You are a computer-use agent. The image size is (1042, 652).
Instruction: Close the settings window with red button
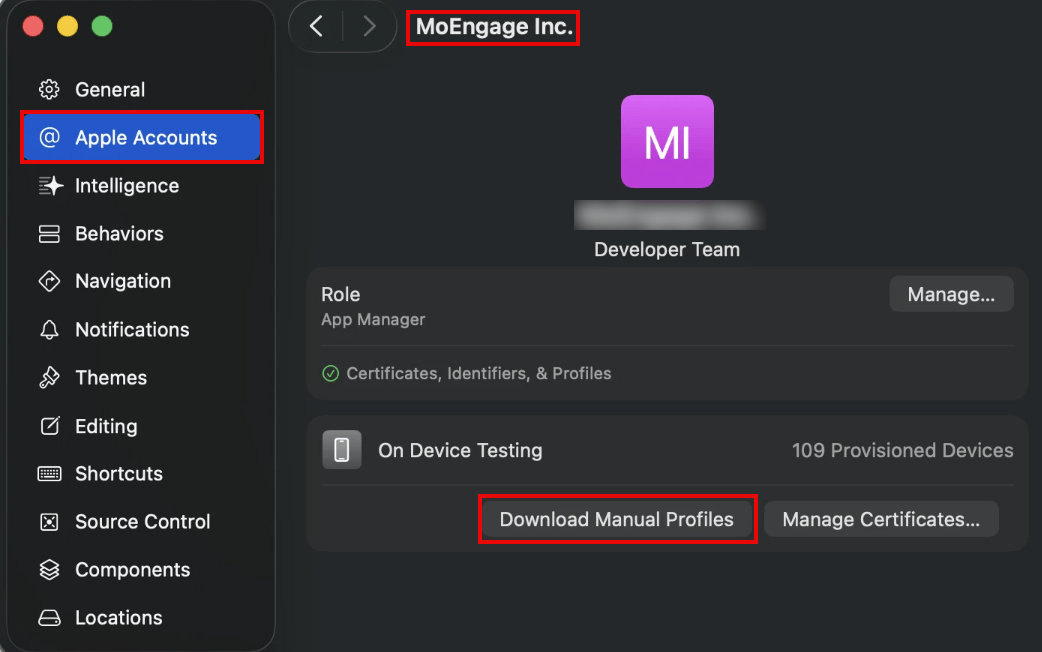tap(33, 27)
